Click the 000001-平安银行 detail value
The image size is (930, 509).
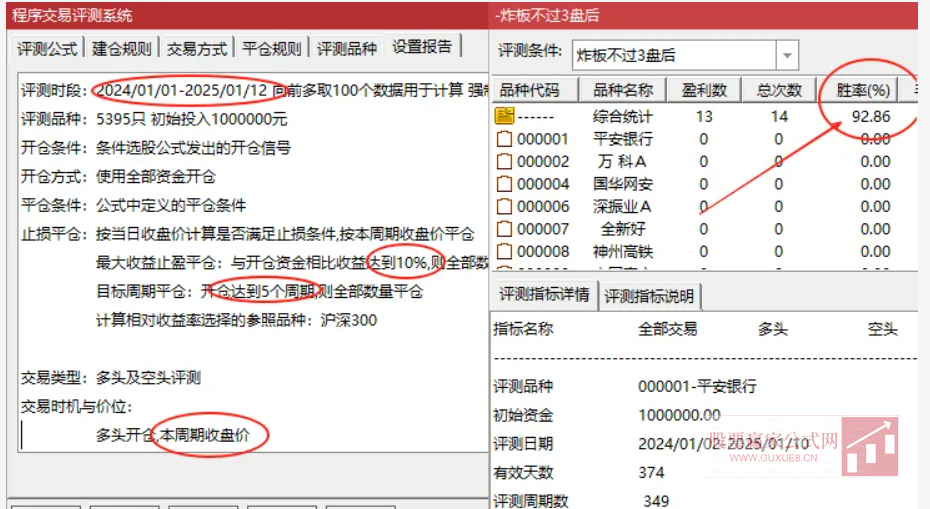coord(698,386)
